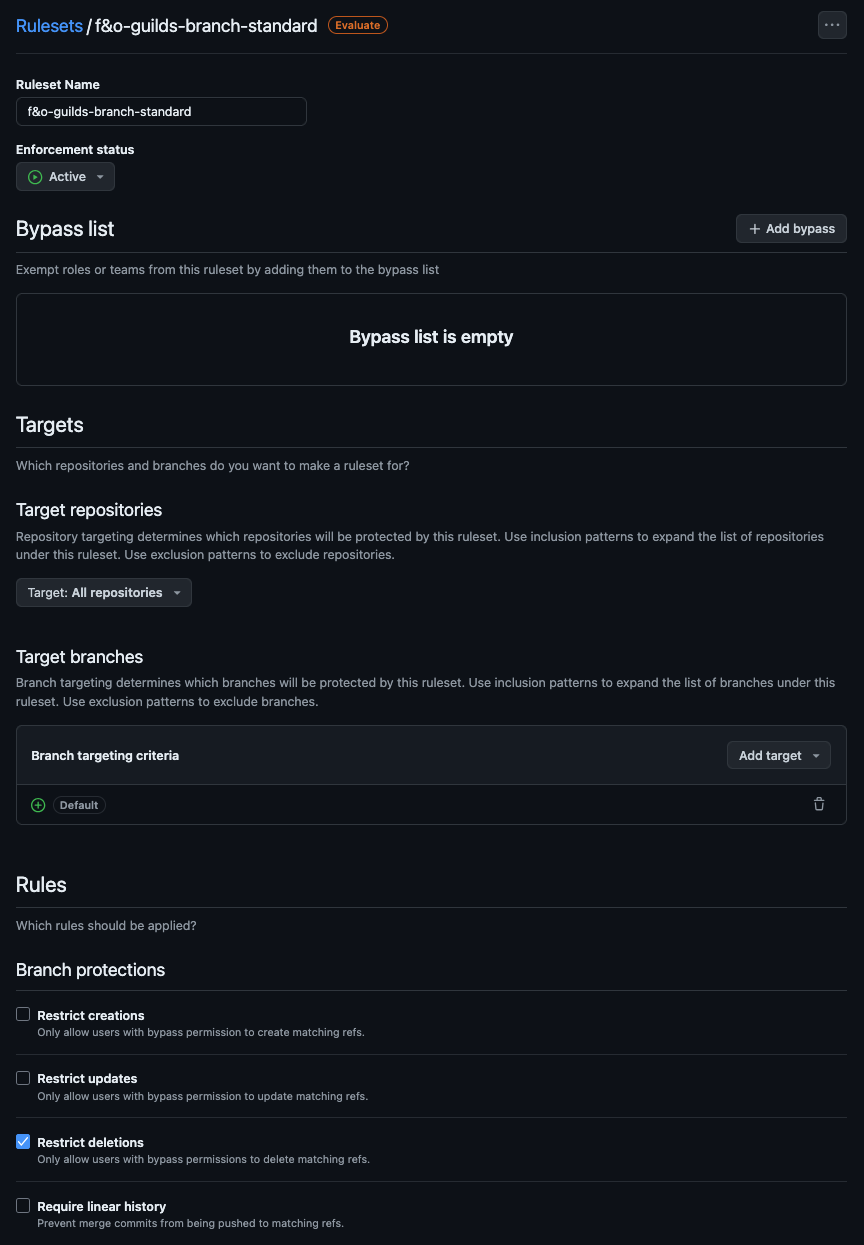This screenshot has height=1245, width=864.
Task: Enable the Restrict creations rule
Action: click(x=22, y=1013)
